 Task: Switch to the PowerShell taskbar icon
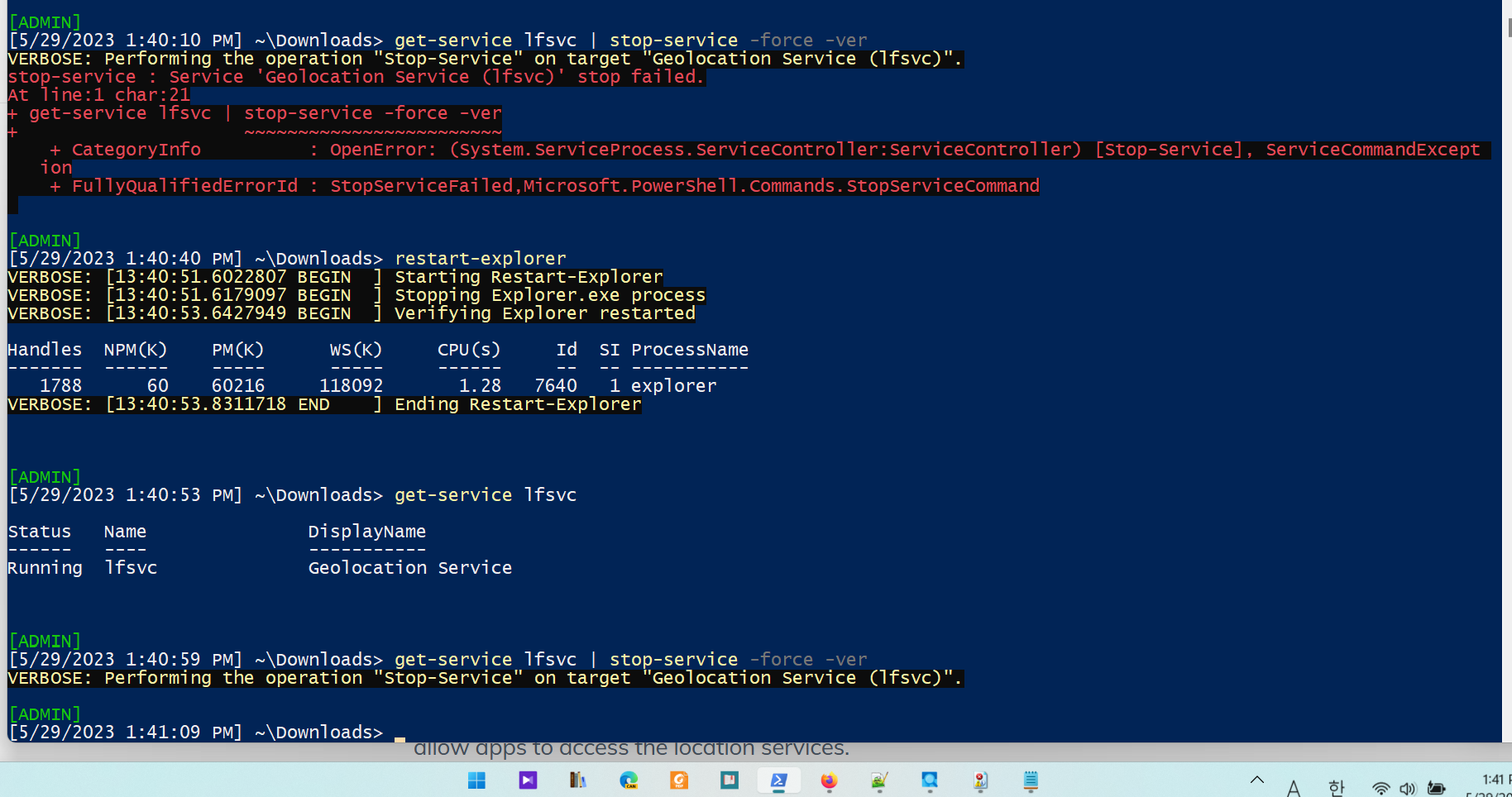779,780
